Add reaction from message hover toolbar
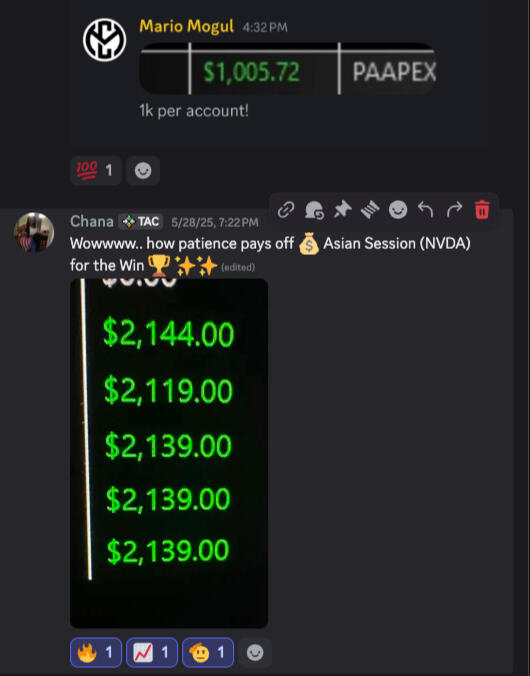This screenshot has height=676, width=530. coord(398,210)
